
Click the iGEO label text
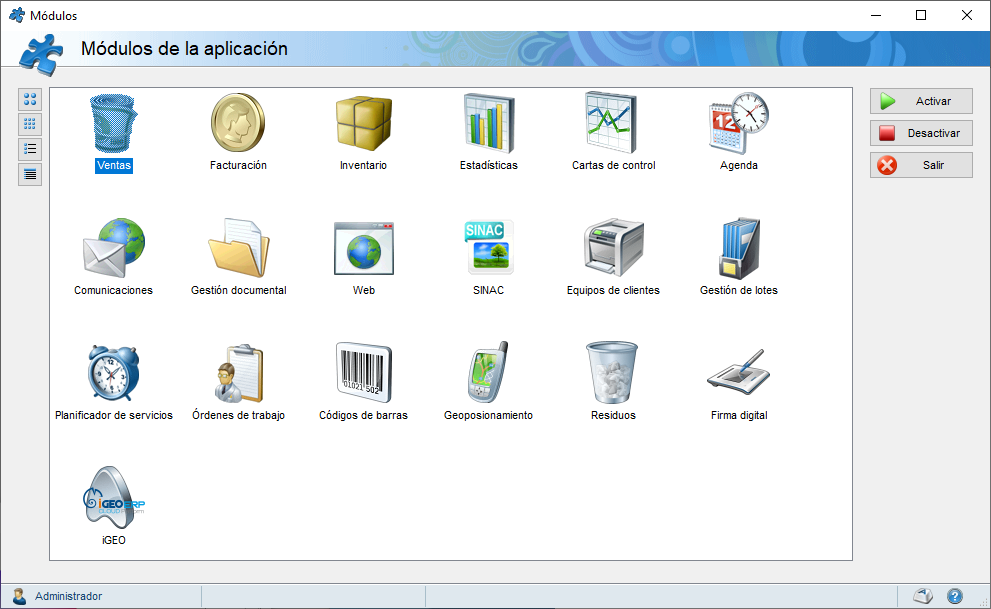[x=114, y=541]
